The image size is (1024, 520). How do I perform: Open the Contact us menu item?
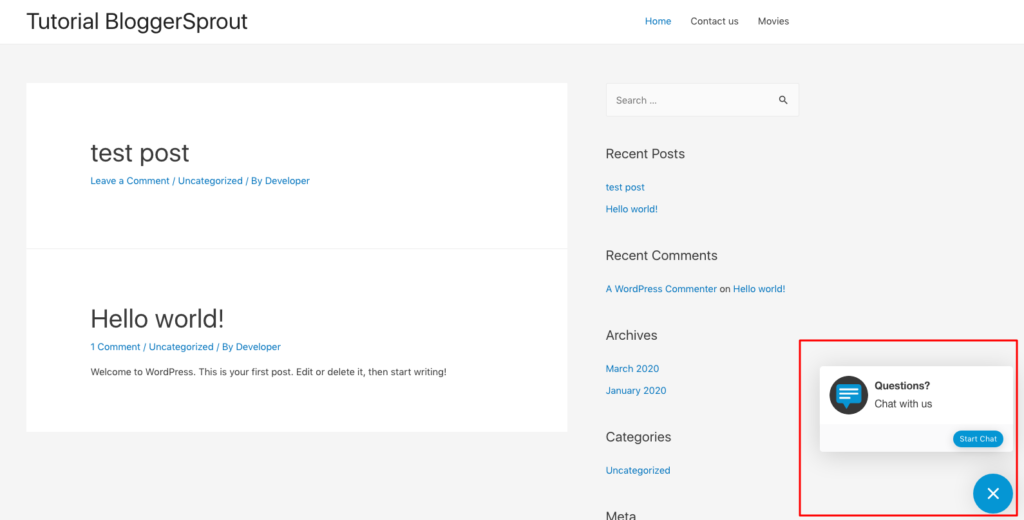tap(714, 21)
